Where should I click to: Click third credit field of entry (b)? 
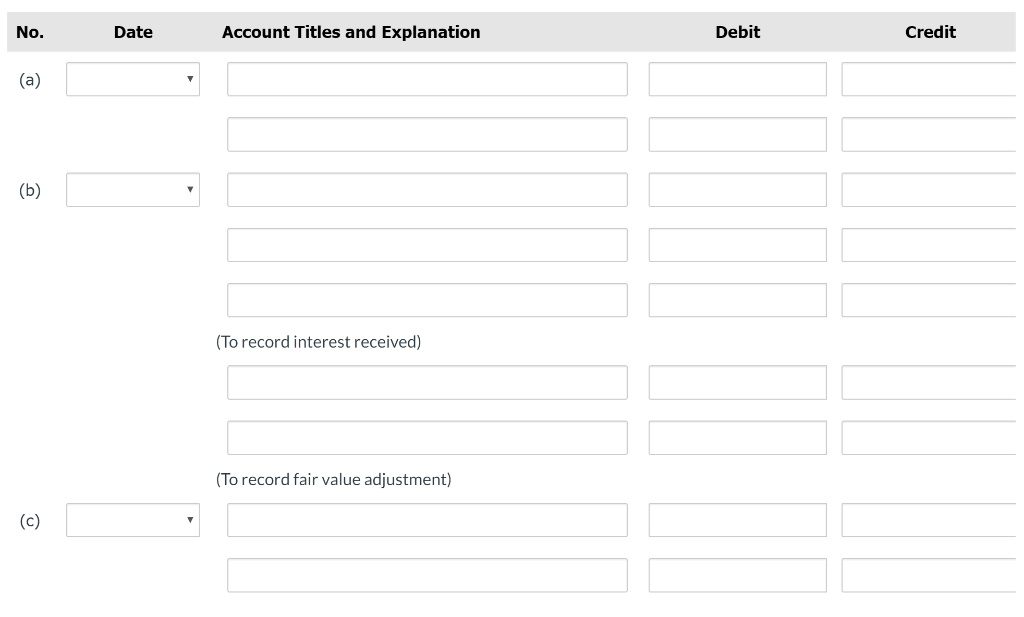930,300
